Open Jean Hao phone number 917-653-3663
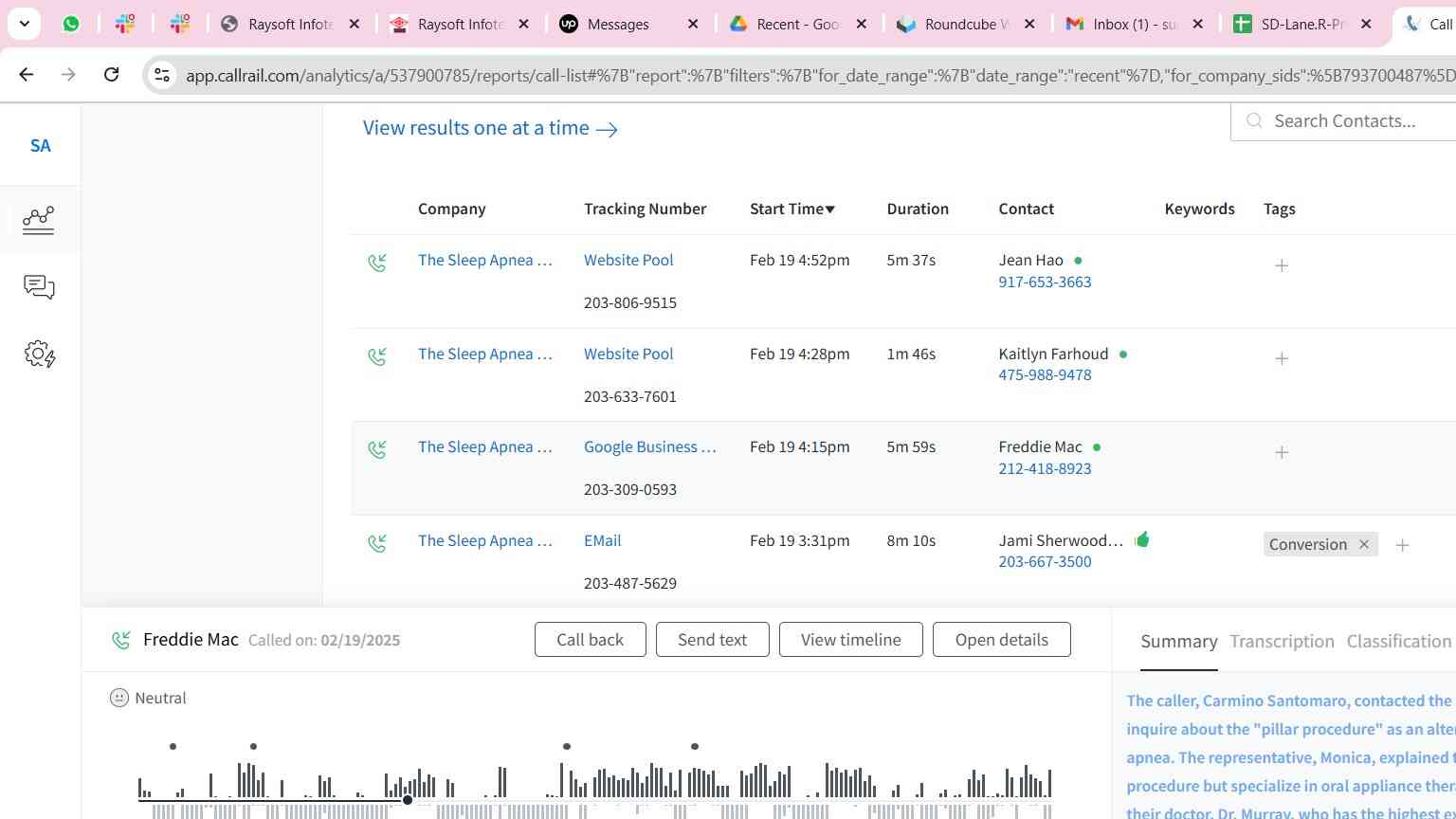The image size is (1456, 819). (1045, 282)
